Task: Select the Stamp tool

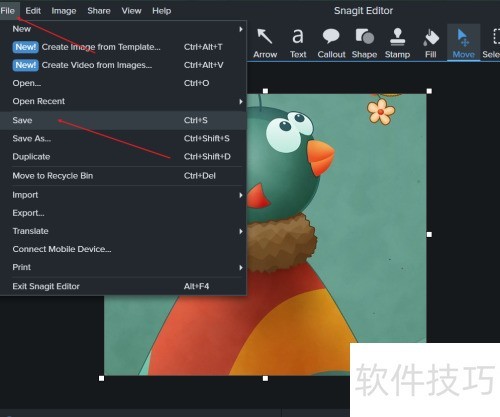Action: [397, 43]
